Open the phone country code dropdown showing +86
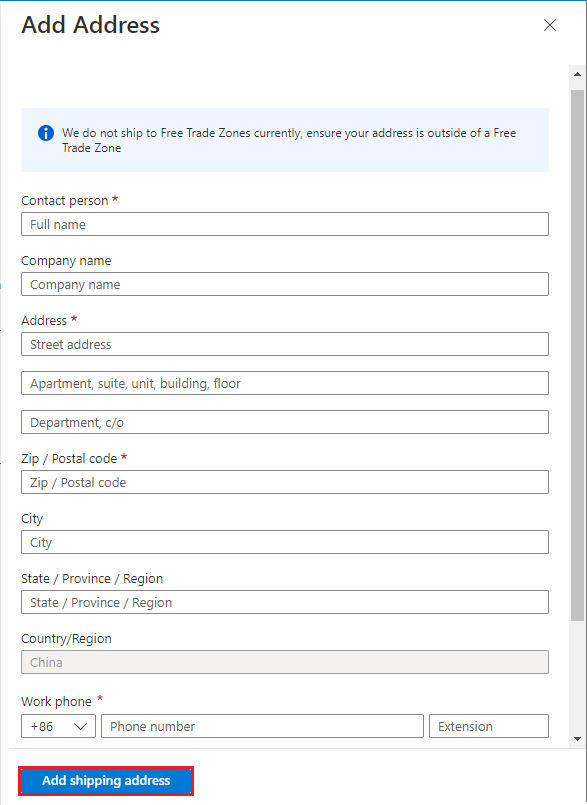The width and height of the screenshot is (587, 805). [x=58, y=726]
